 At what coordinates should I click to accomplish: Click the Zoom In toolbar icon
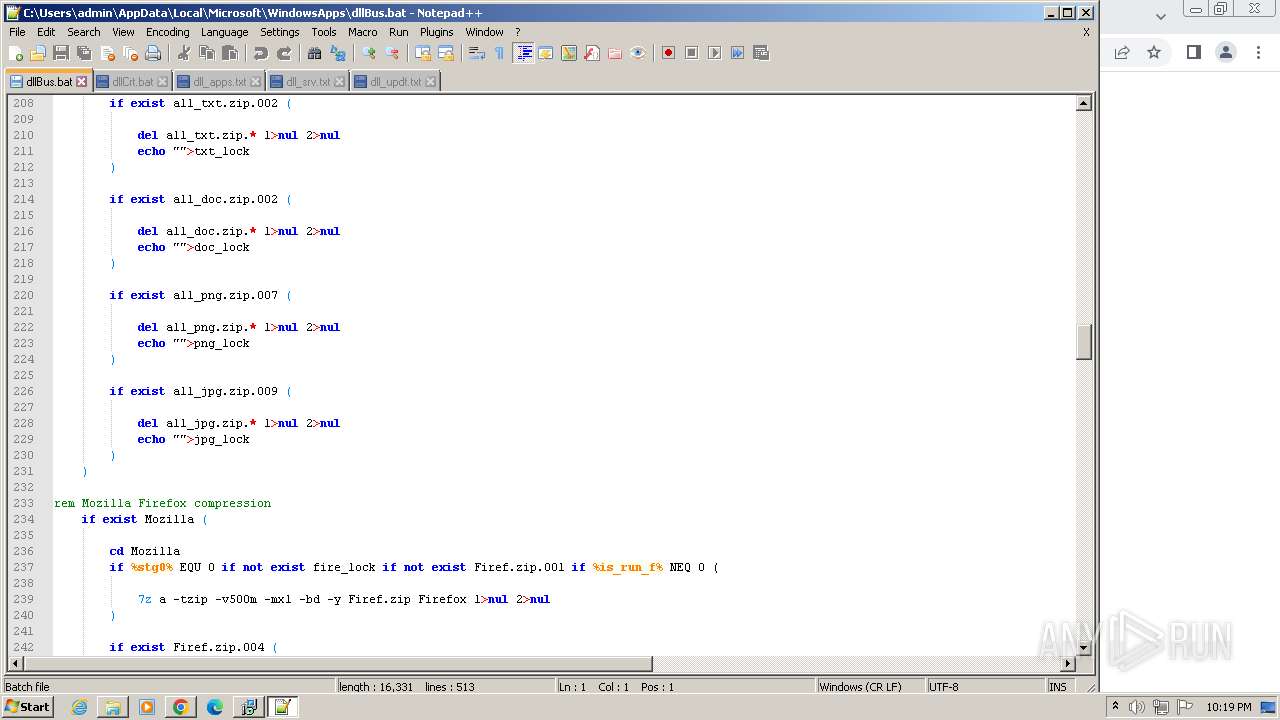[369, 53]
